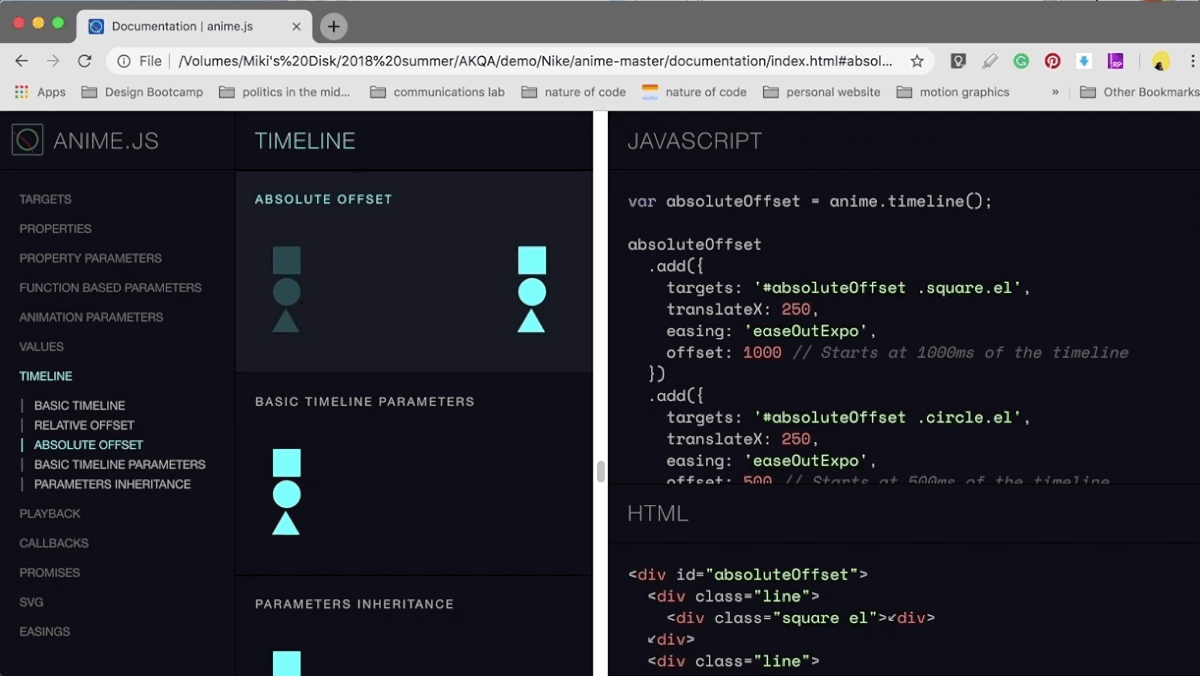Open the Chrome profile avatar

click(1160, 61)
